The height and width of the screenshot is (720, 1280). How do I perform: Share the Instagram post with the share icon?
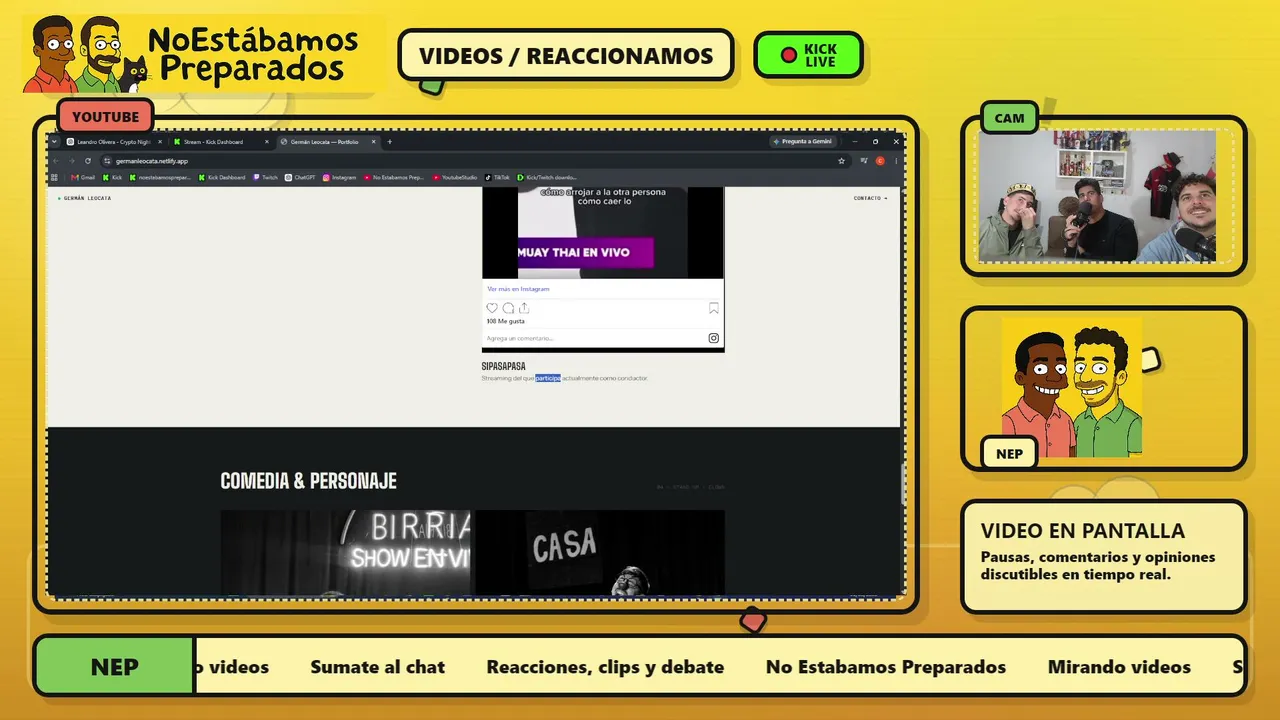click(524, 308)
